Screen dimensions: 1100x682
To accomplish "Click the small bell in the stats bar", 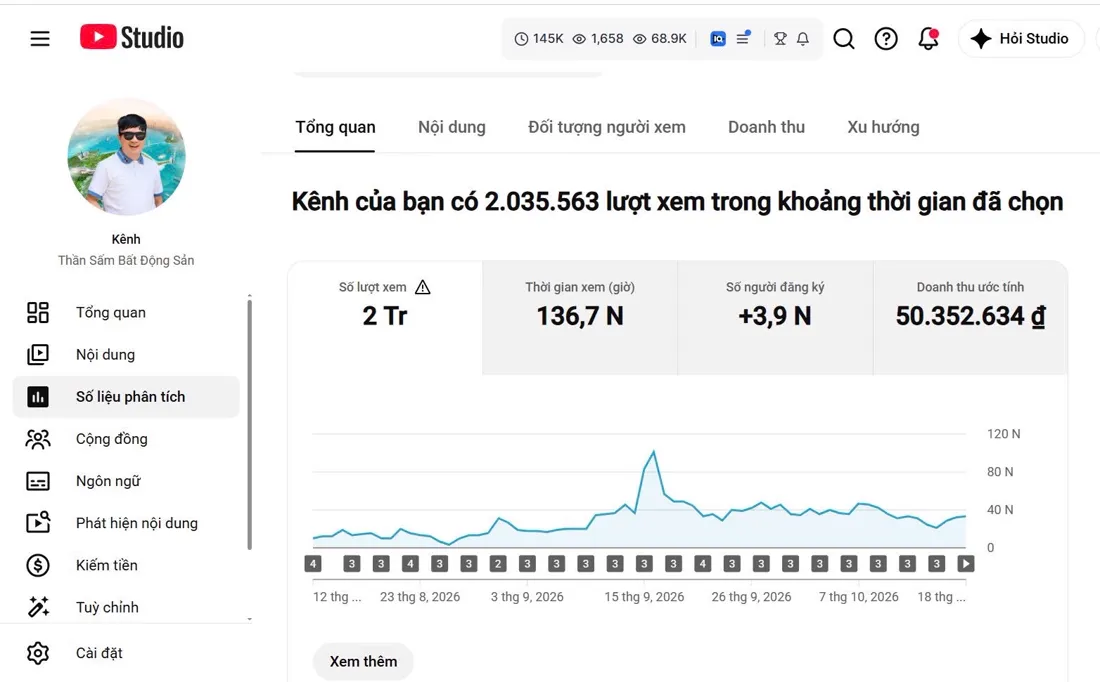I will pyautogui.click(x=803, y=39).
